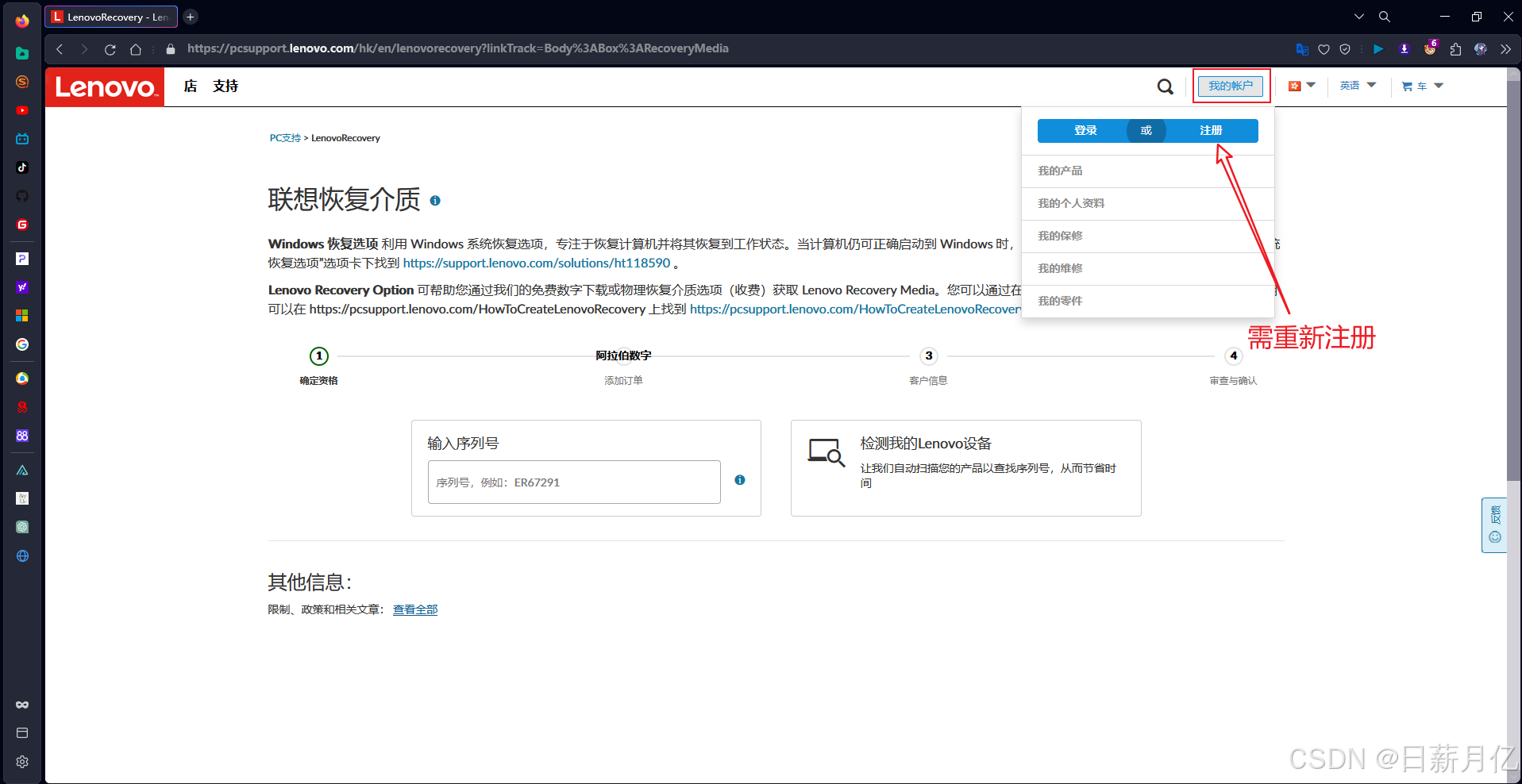This screenshot has height=784, width=1522.
Task: Expand the 车 cart dropdown
Action: click(x=1422, y=86)
